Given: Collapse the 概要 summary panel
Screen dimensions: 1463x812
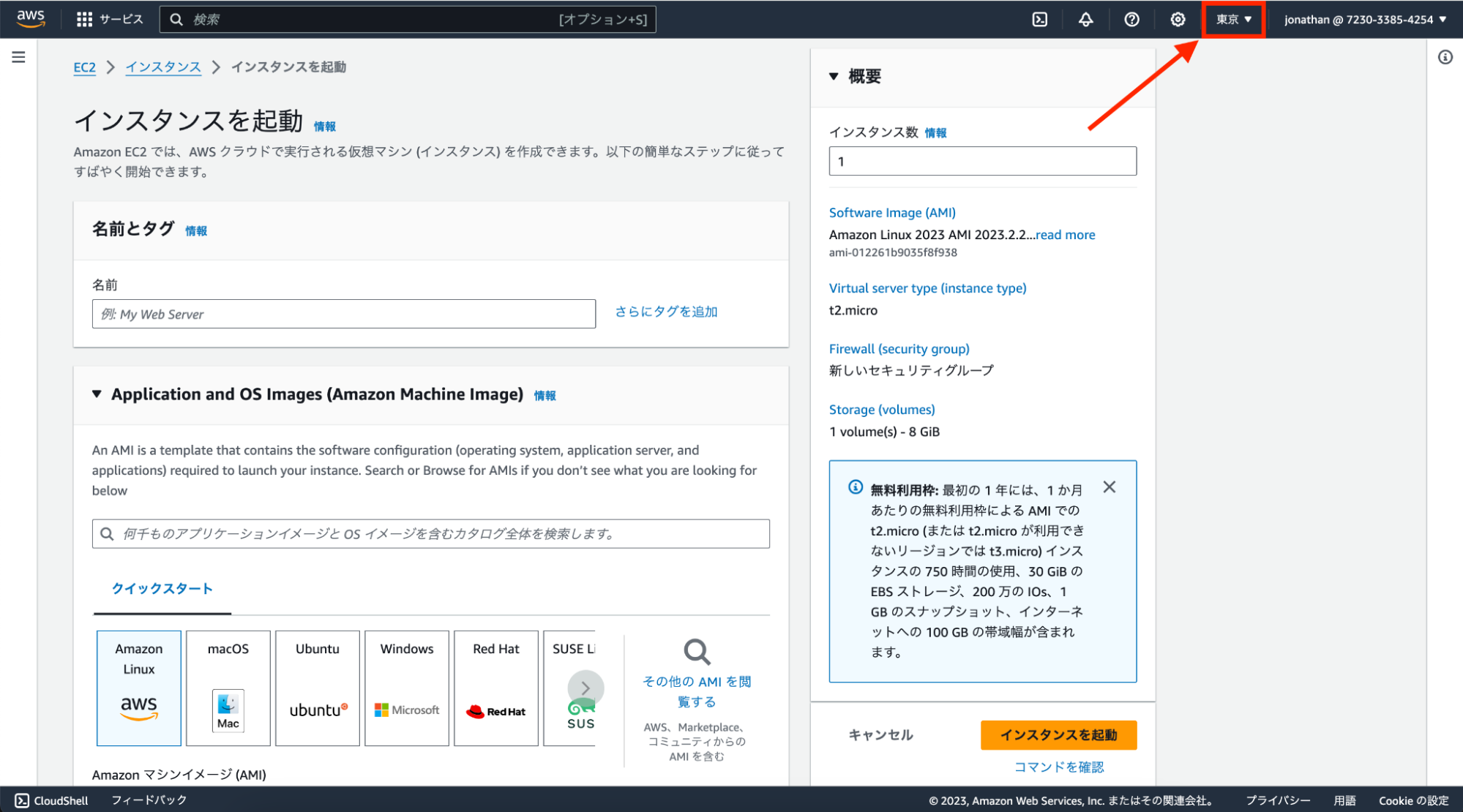Looking at the screenshot, I should click(834, 76).
